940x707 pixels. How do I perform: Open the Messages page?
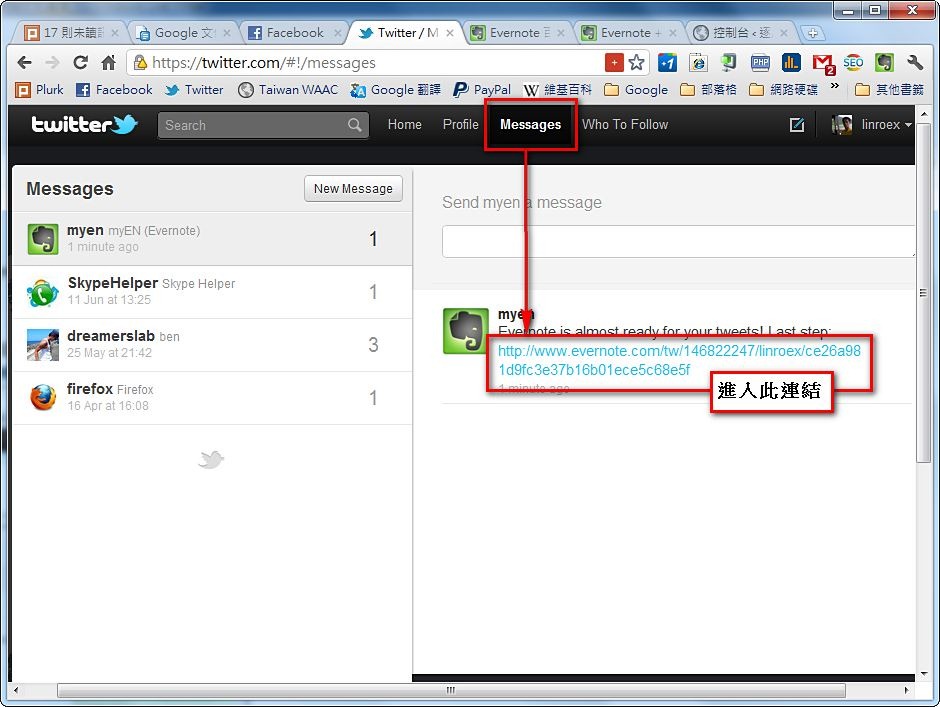[531, 125]
